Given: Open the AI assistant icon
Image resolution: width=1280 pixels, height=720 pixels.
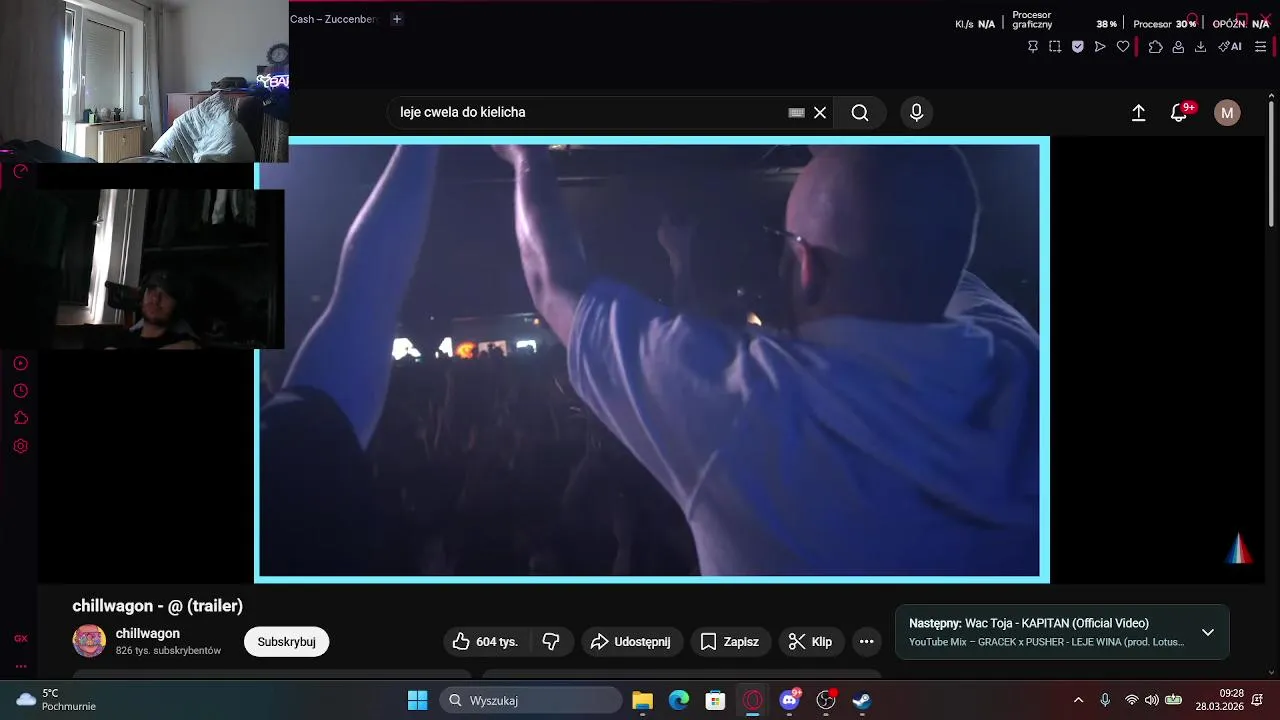Looking at the screenshot, I should 1230,47.
